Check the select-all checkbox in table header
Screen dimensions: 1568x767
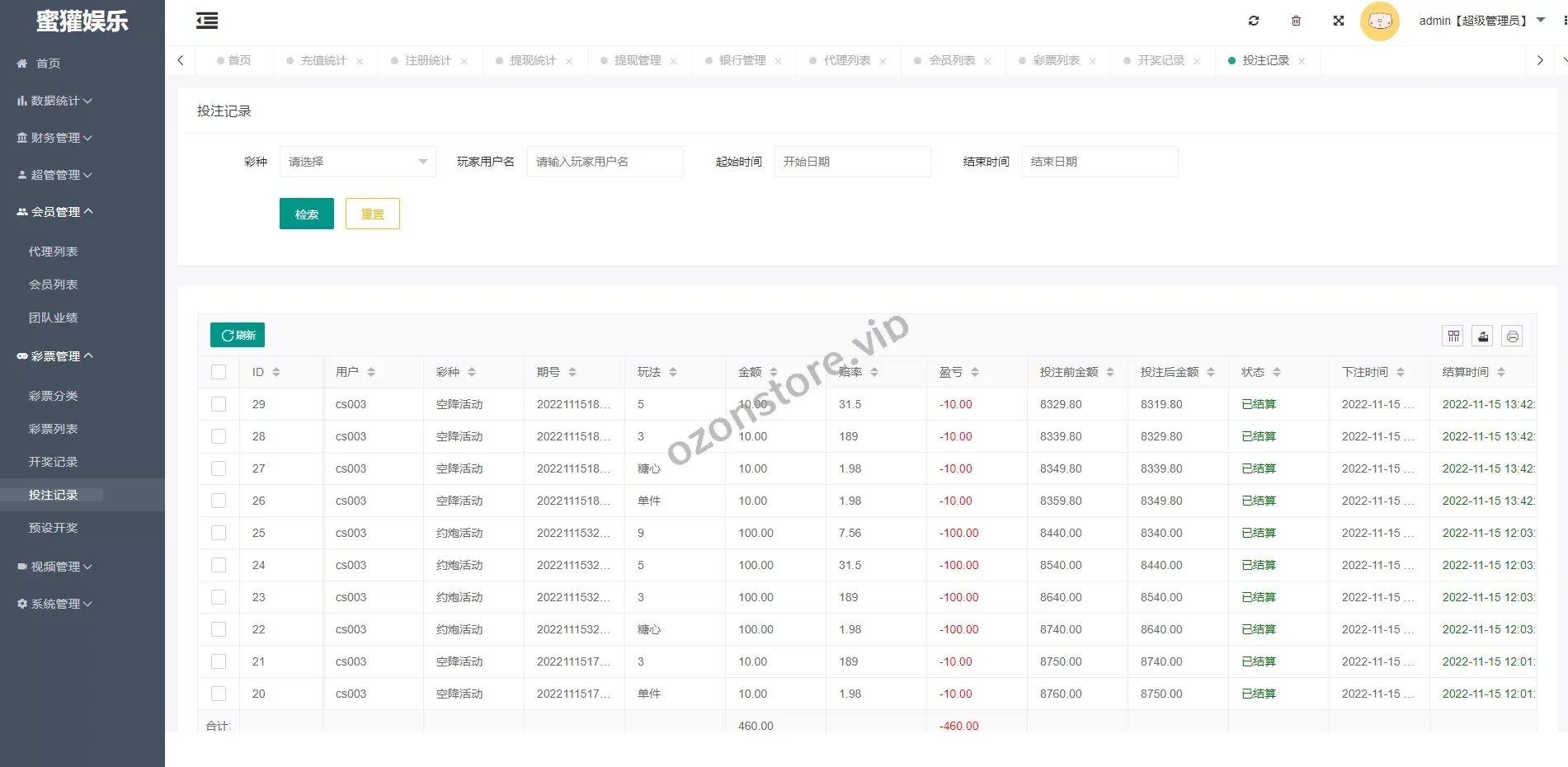(219, 372)
